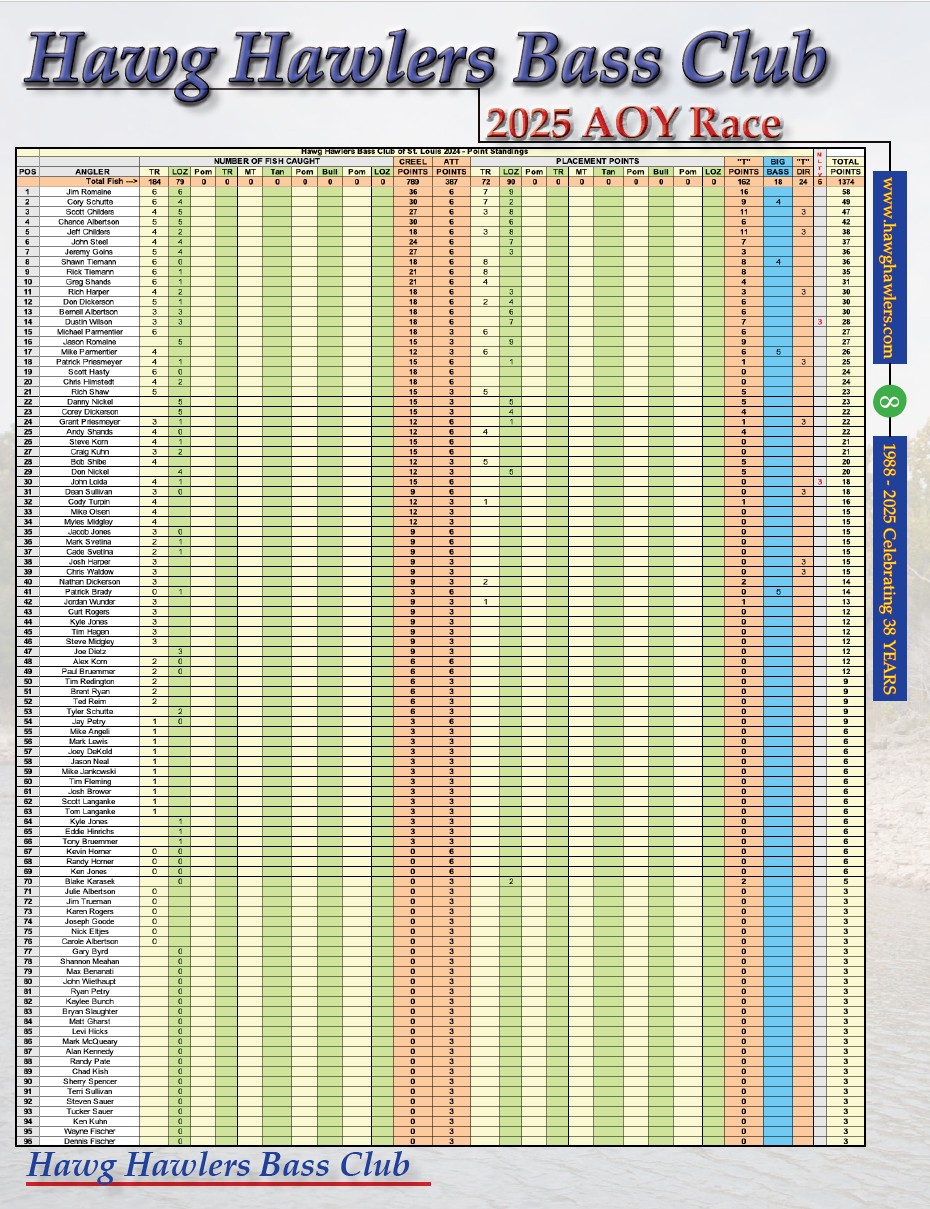The image size is (930, 1209).
Task: Click angler name Dustin Wilson
Action: coord(89,321)
